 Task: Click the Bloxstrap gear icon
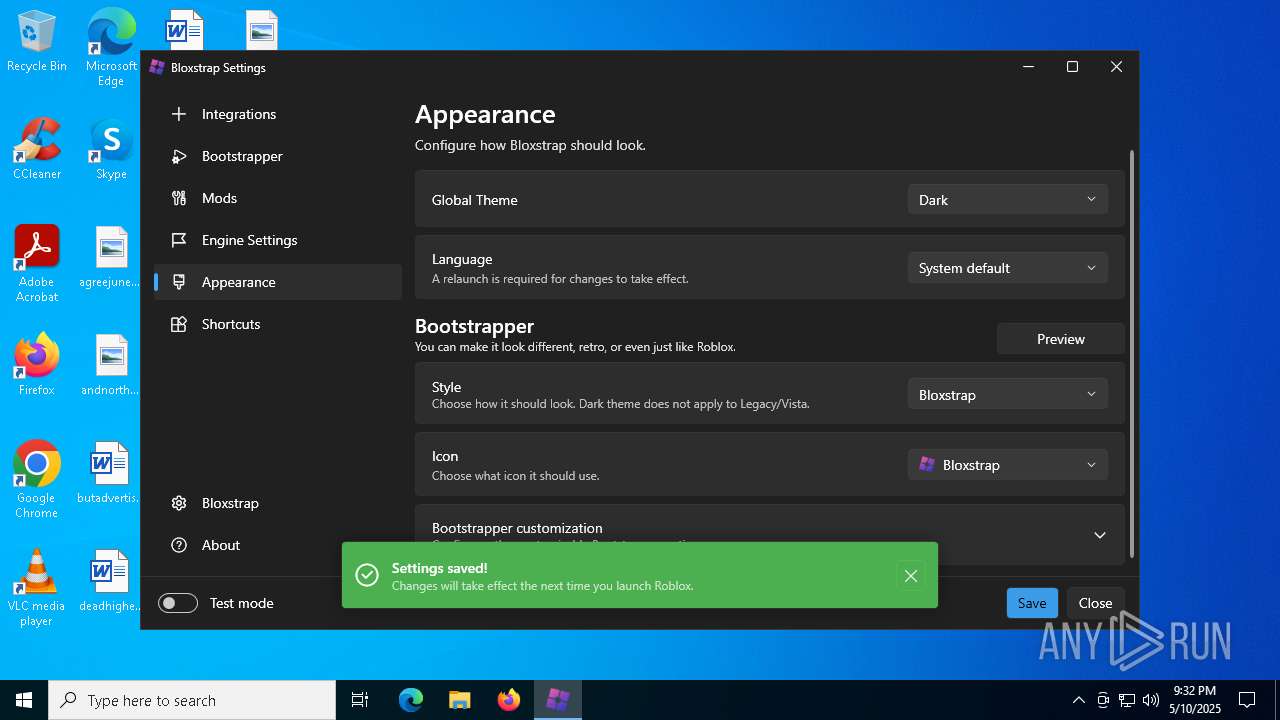point(179,503)
